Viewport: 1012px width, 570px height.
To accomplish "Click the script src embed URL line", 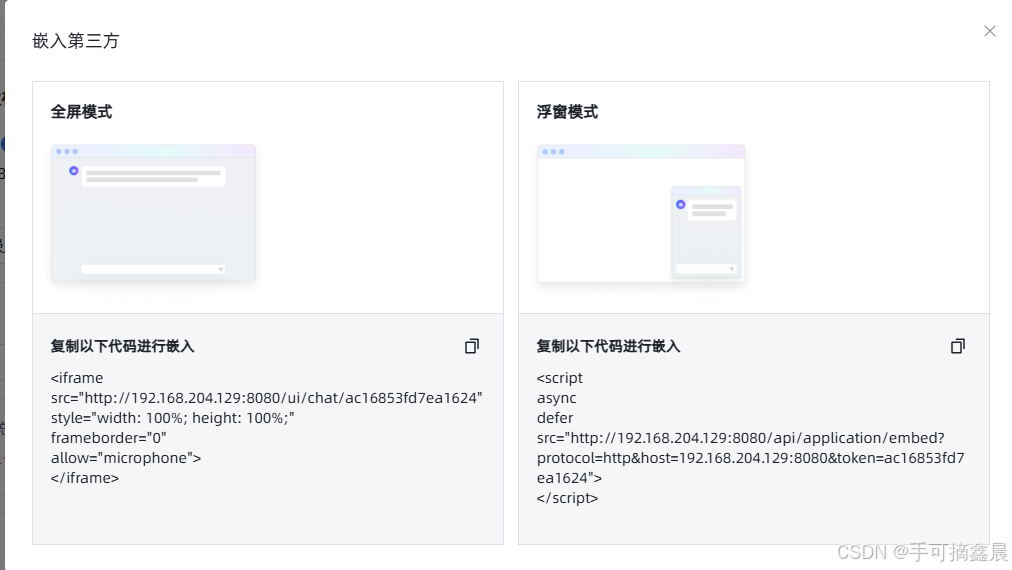I will pos(741,438).
